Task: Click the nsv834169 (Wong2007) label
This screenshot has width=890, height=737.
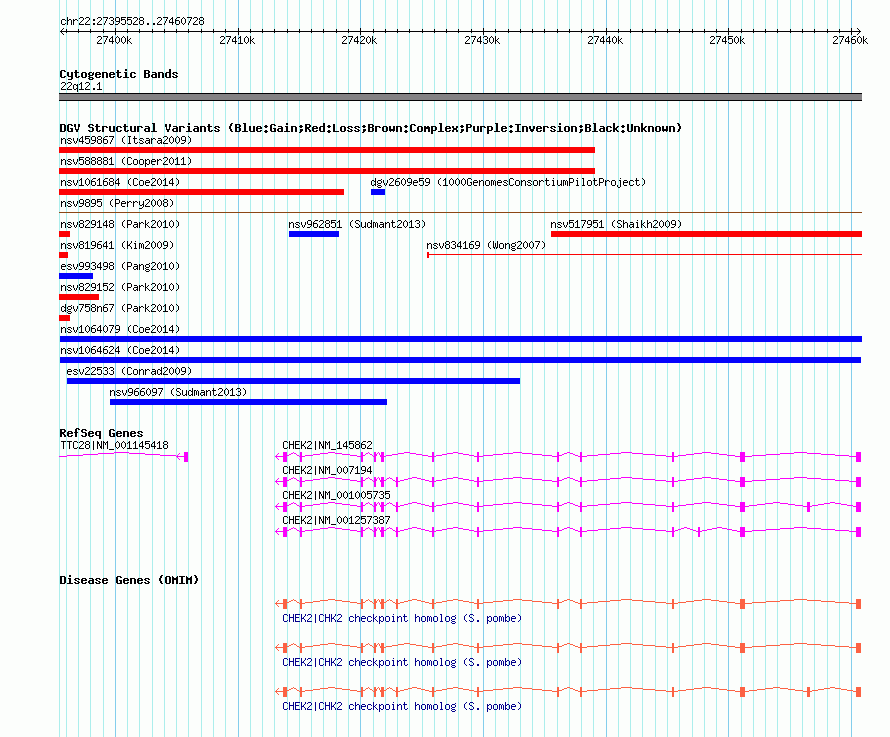Action: [486, 245]
